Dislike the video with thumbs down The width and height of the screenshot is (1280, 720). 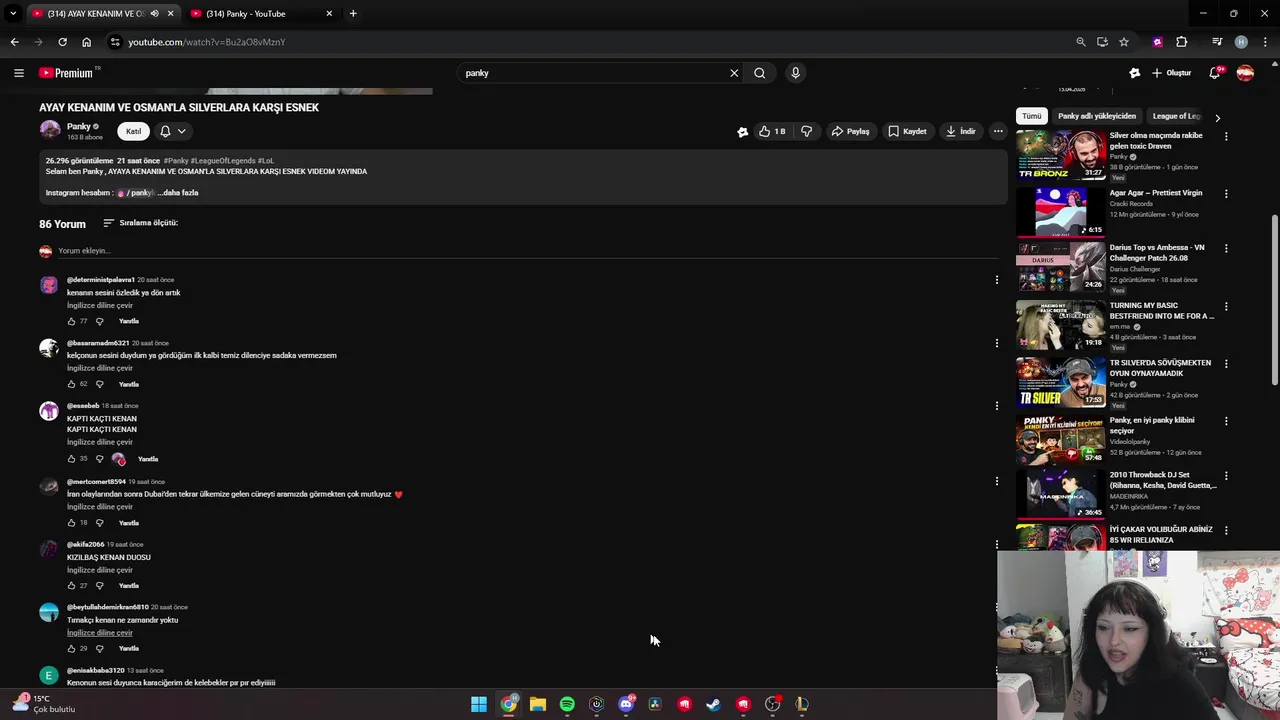coord(806,131)
